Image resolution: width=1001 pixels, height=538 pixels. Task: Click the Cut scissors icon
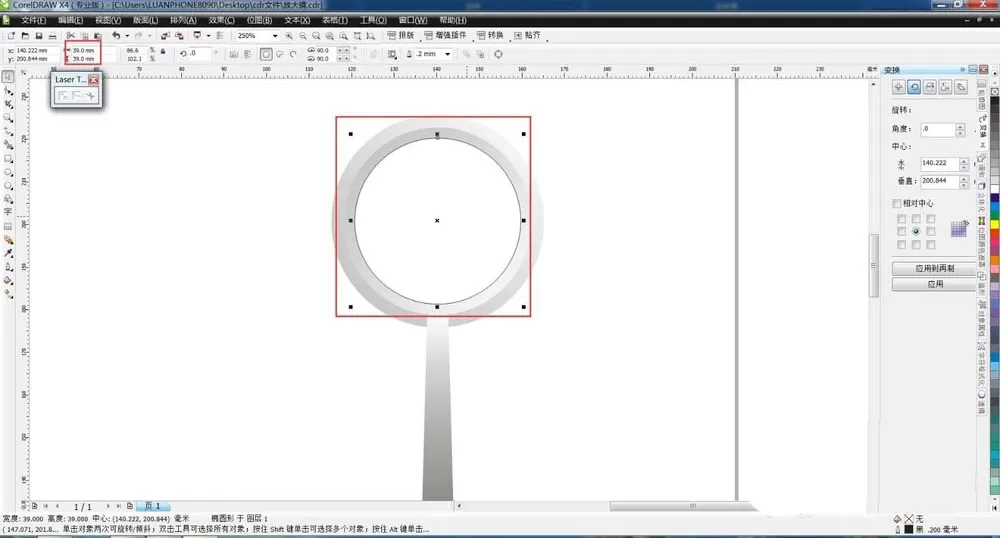pos(71,36)
